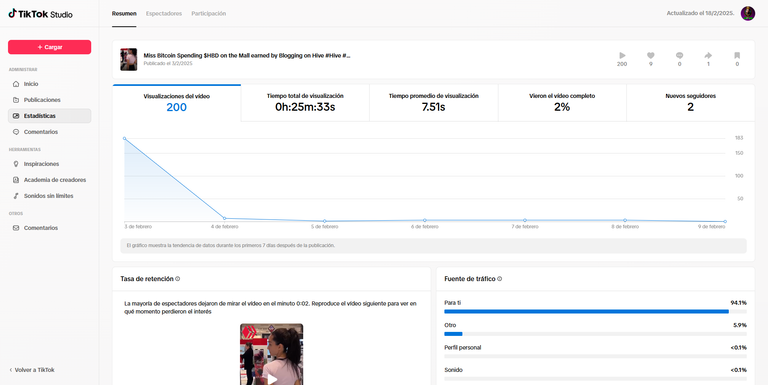Select Vieron el video completo metric
Viewport: 768px width, 385px height.
point(562,103)
